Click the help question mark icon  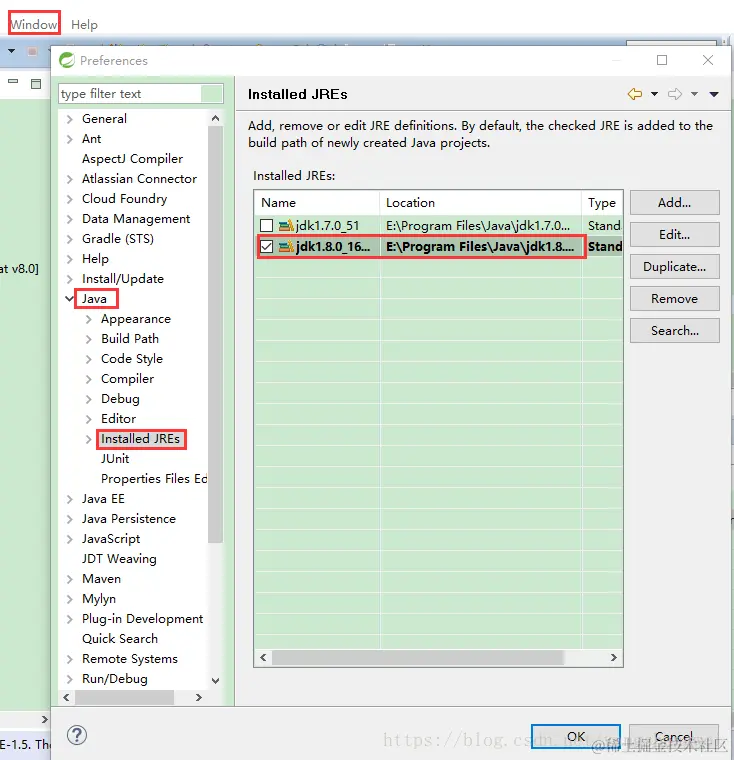click(77, 735)
